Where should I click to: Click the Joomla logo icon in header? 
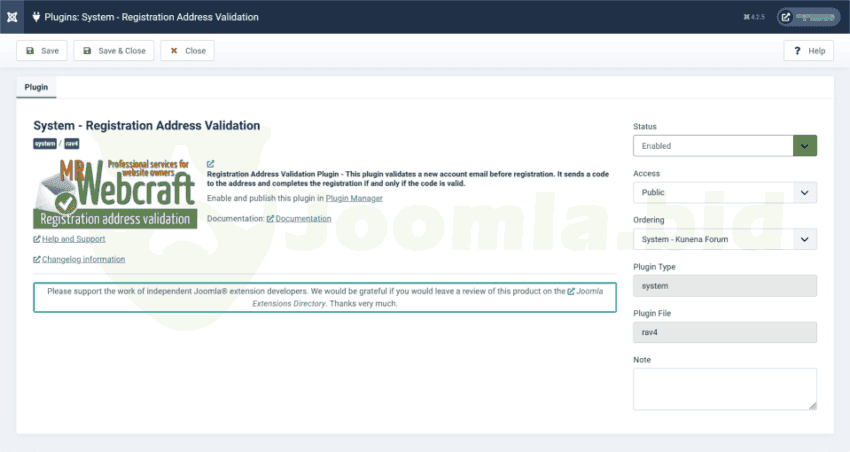tap(10, 17)
